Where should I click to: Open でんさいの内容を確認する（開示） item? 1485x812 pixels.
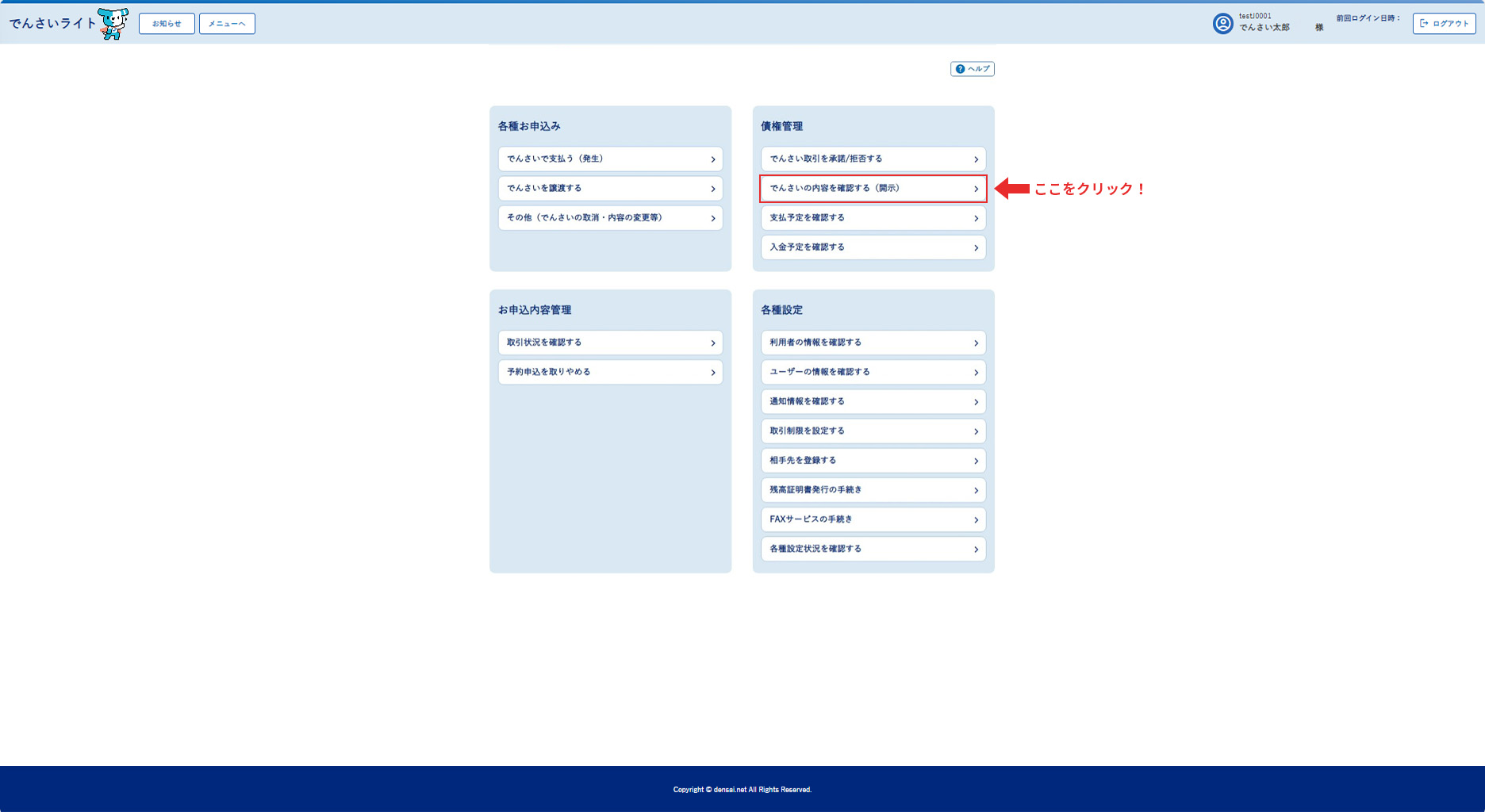click(x=873, y=188)
